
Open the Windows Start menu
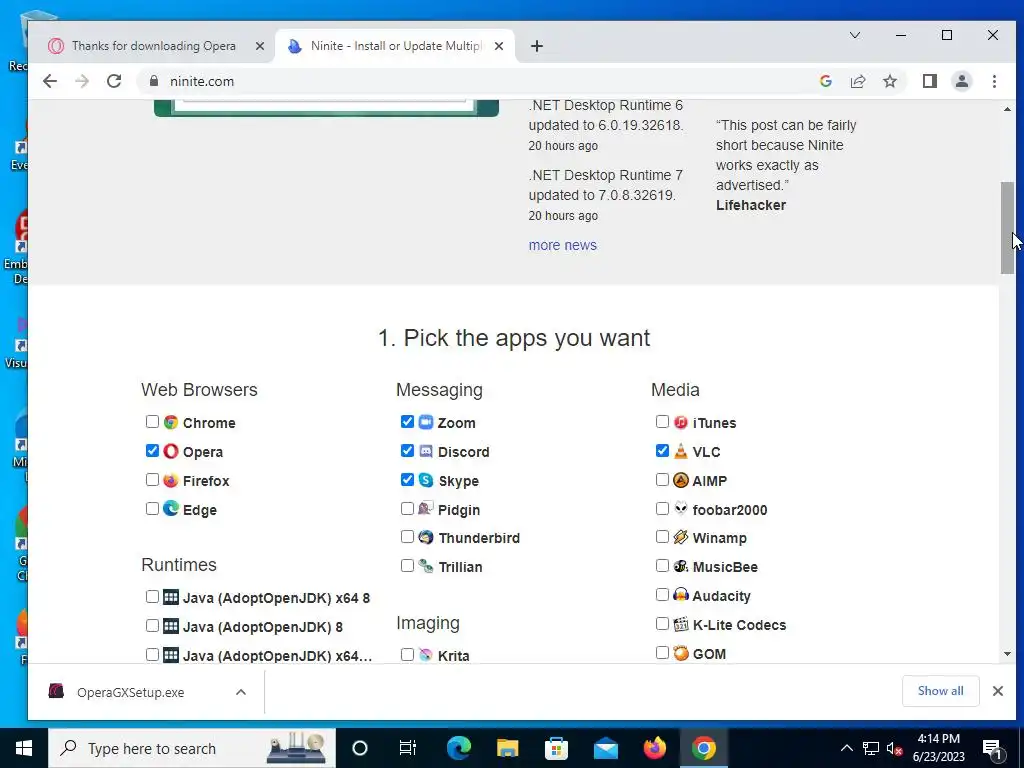coord(24,748)
